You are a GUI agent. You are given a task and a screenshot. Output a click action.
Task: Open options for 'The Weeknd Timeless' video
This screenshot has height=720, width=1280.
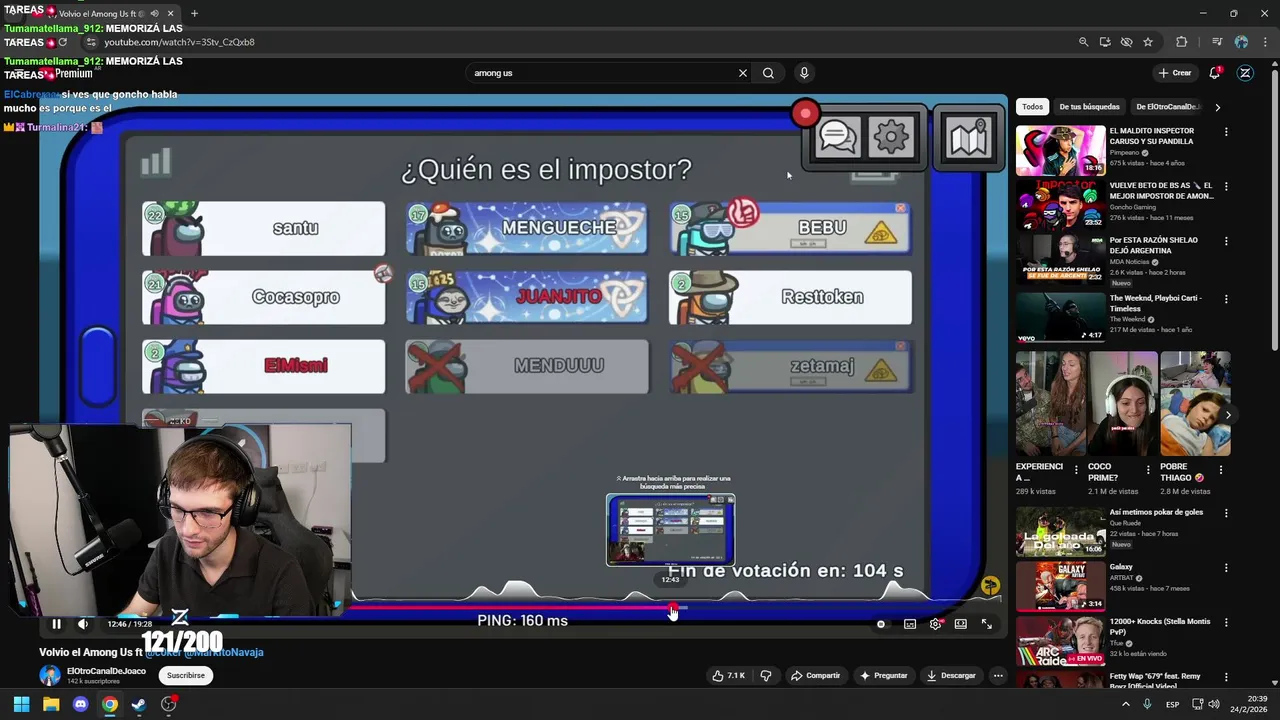click(1226, 299)
